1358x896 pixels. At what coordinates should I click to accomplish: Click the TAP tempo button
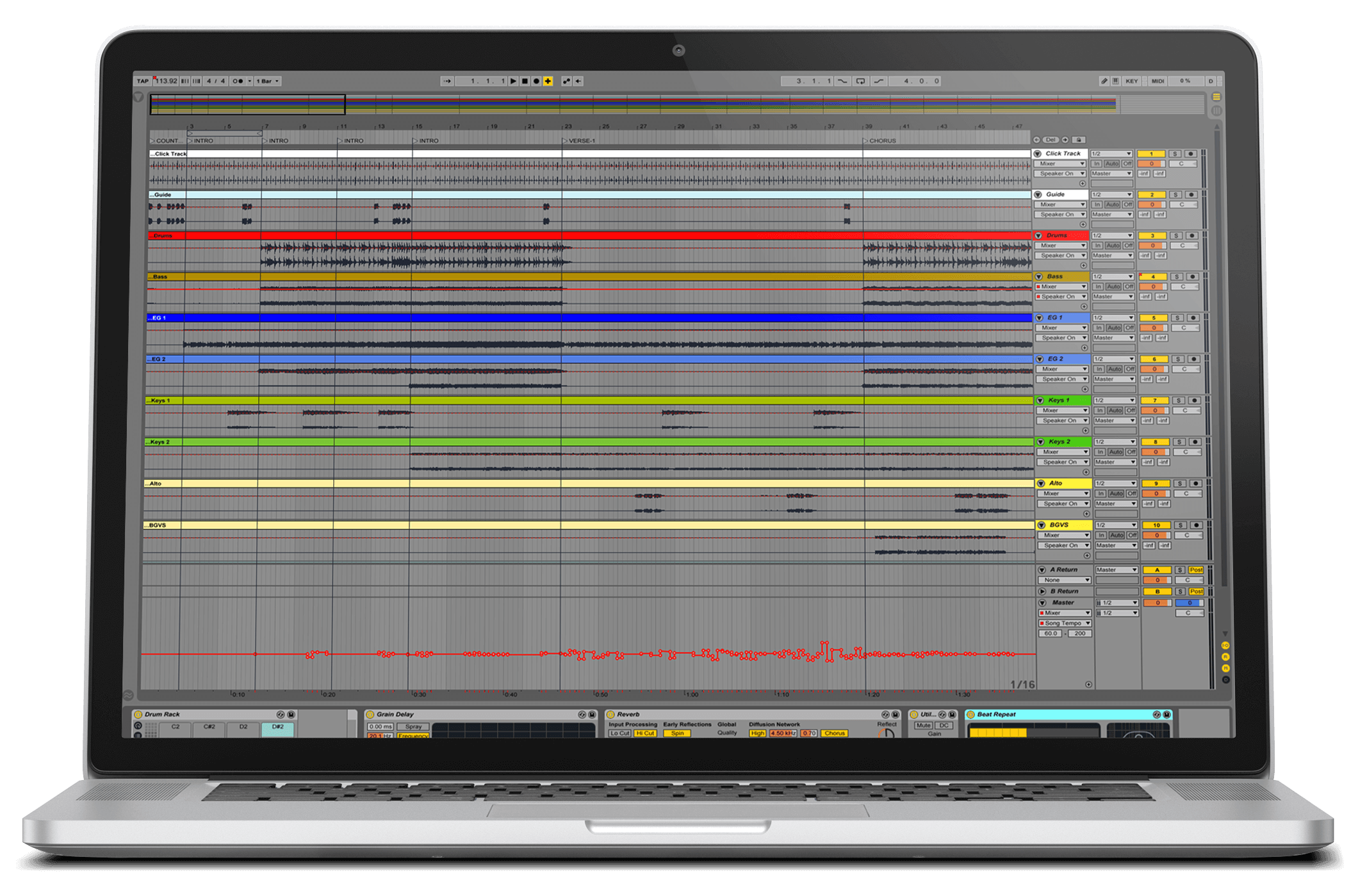[x=142, y=81]
